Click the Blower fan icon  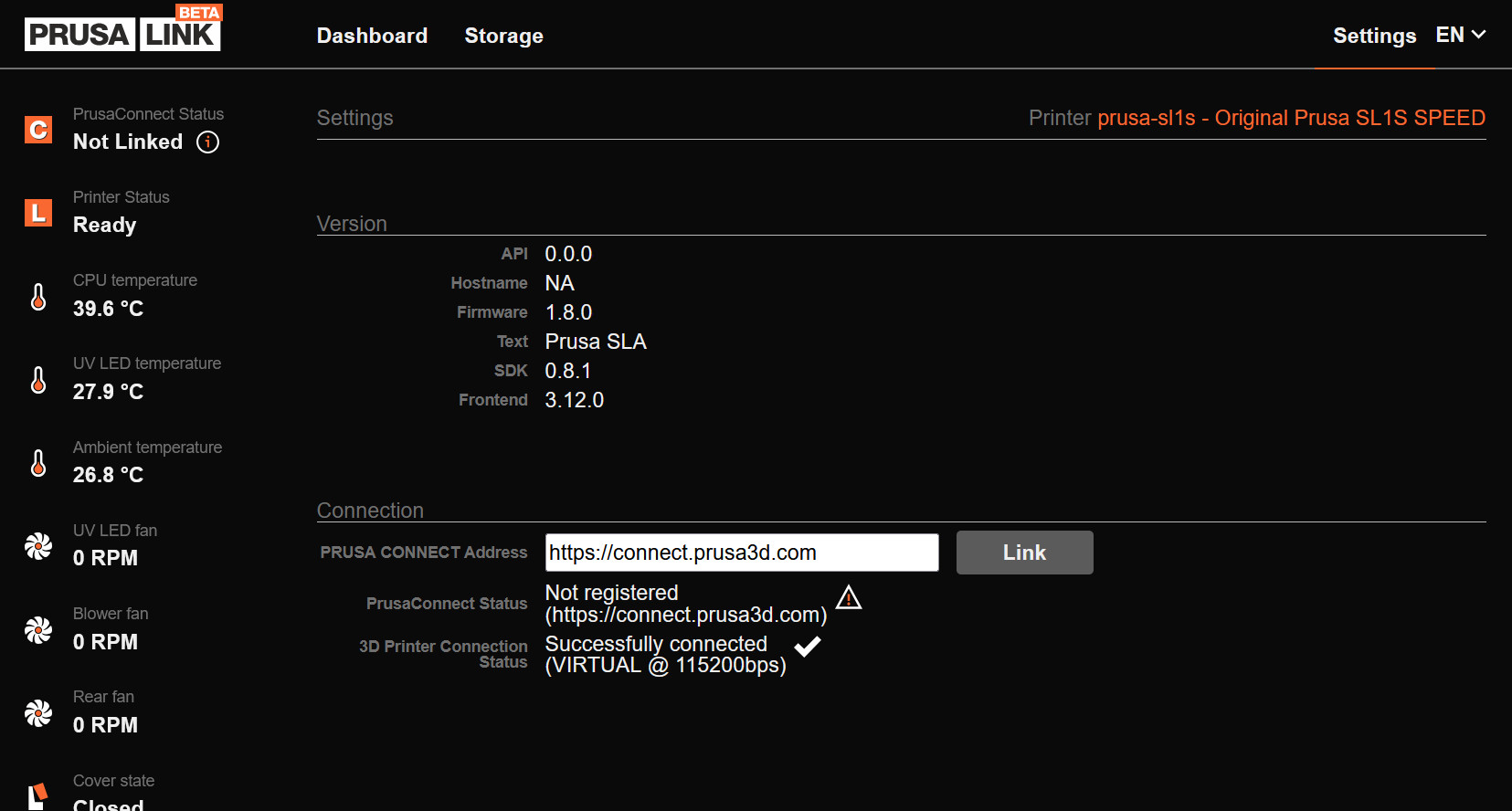[x=38, y=630]
